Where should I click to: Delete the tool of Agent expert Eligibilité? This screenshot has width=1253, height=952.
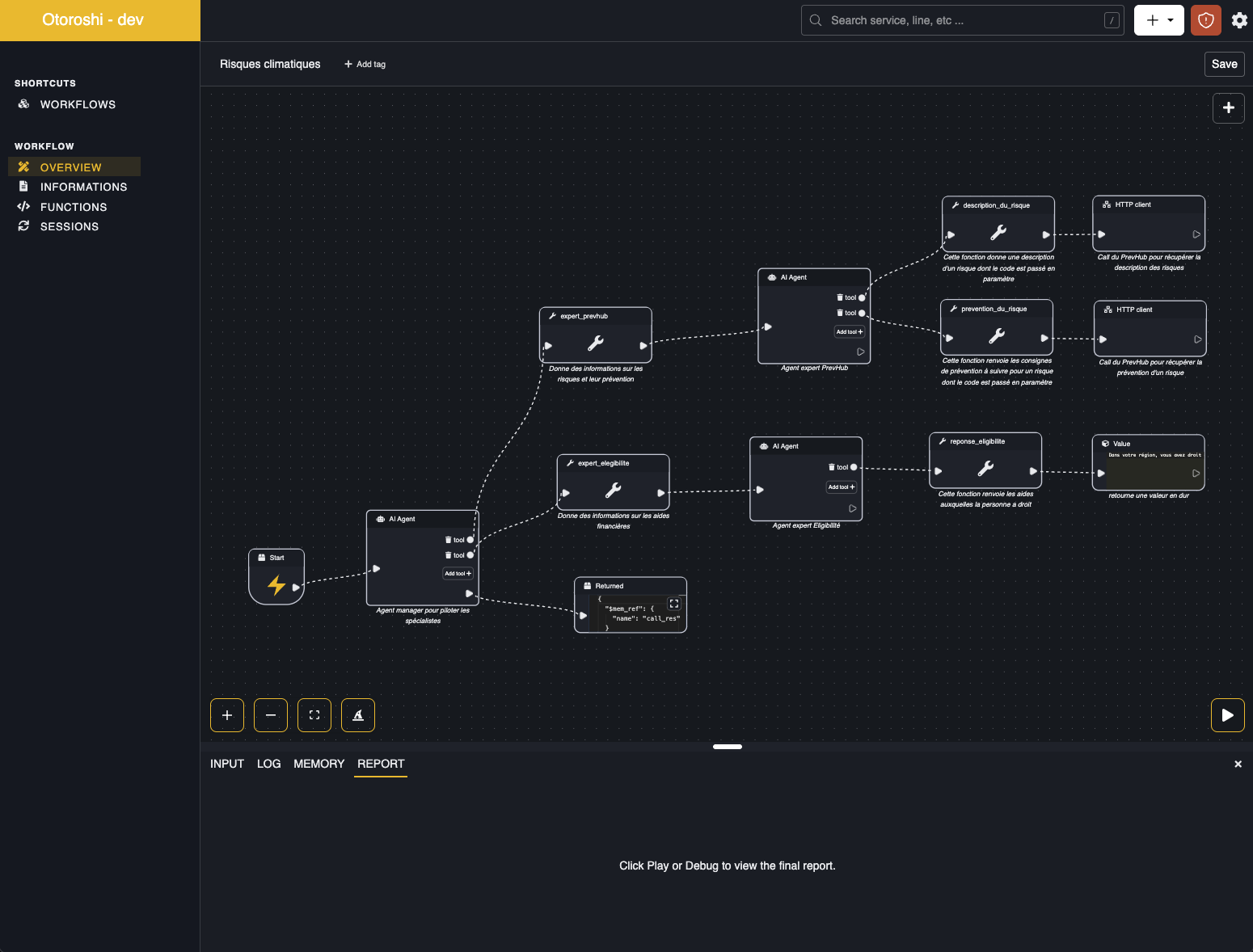(x=832, y=467)
